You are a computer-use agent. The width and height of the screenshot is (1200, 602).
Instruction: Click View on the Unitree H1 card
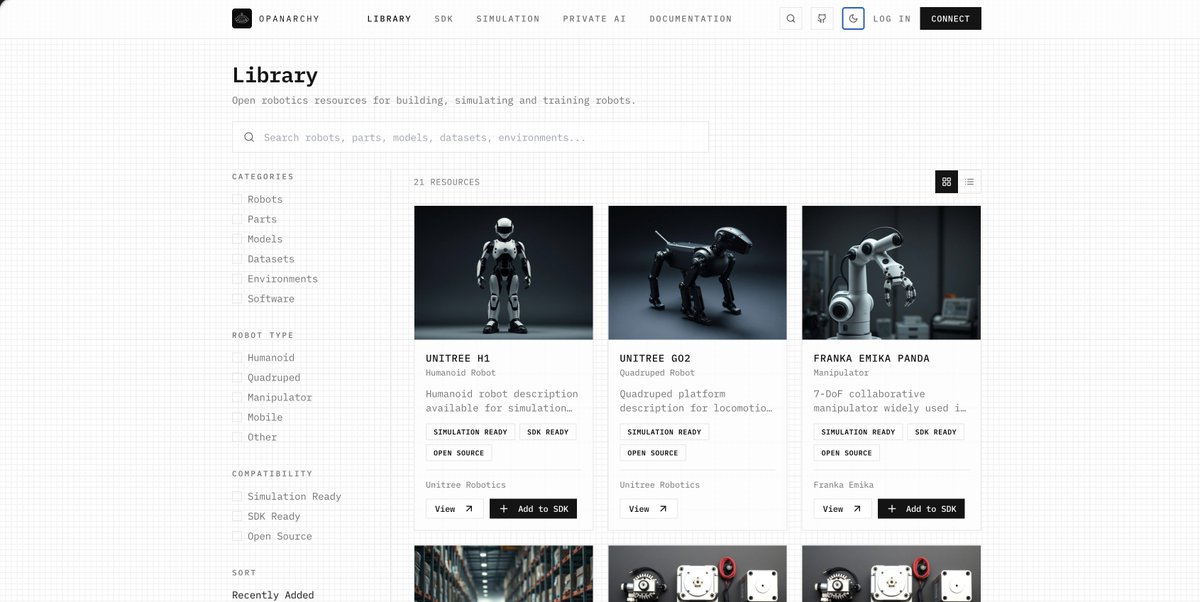click(x=455, y=509)
